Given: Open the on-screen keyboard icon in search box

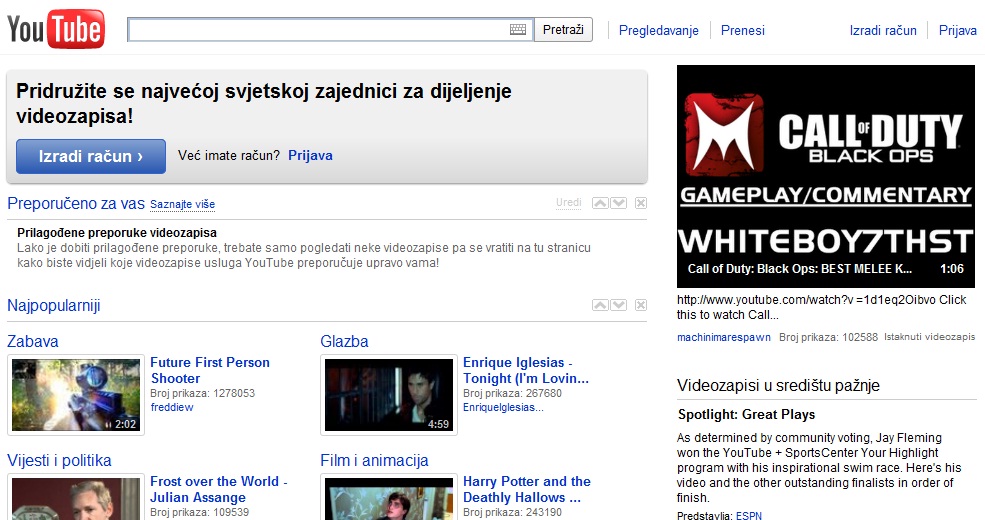Looking at the screenshot, I should pos(517,30).
